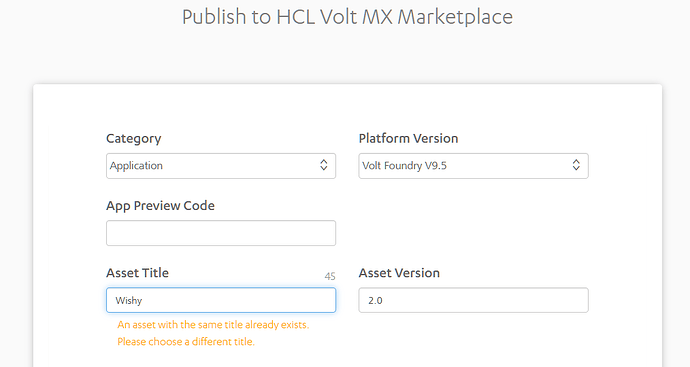Click the 'An asset with the same title already exists.' message
The height and width of the screenshot is (367, 690).
point(213,325)
